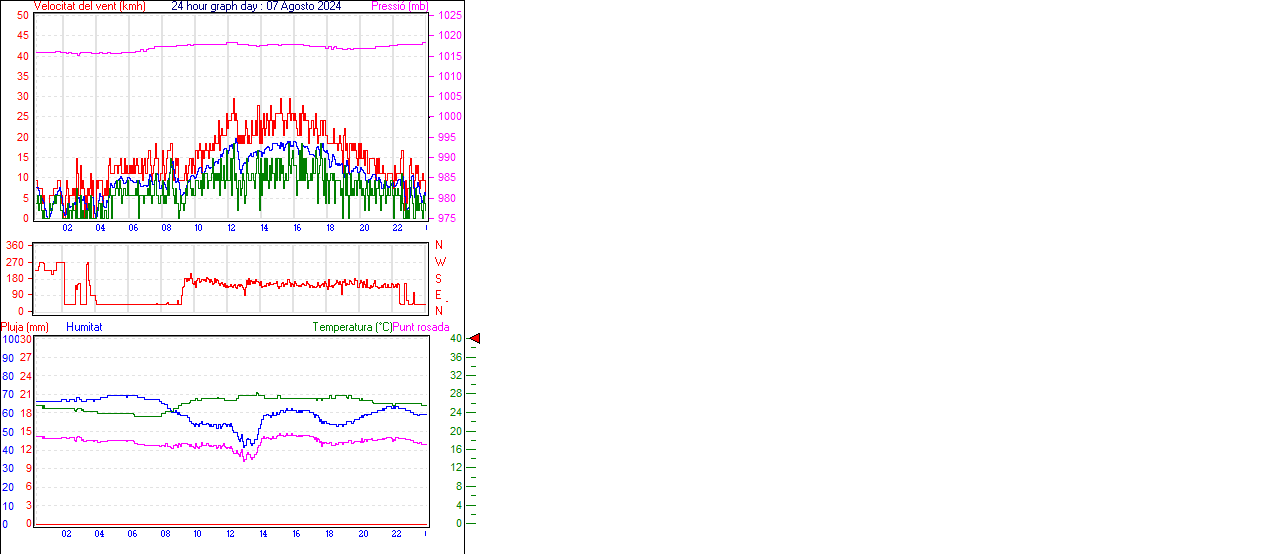The image size is (1280, 554).
Task: Click the 360 value on wind direction axis
Action: click(15, 245)
